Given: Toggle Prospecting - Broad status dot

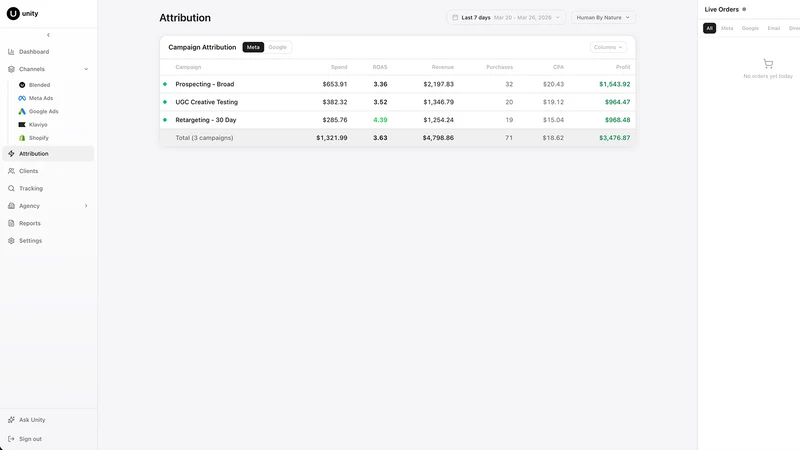Looking at the screenshot, I should tap(165, 84).
